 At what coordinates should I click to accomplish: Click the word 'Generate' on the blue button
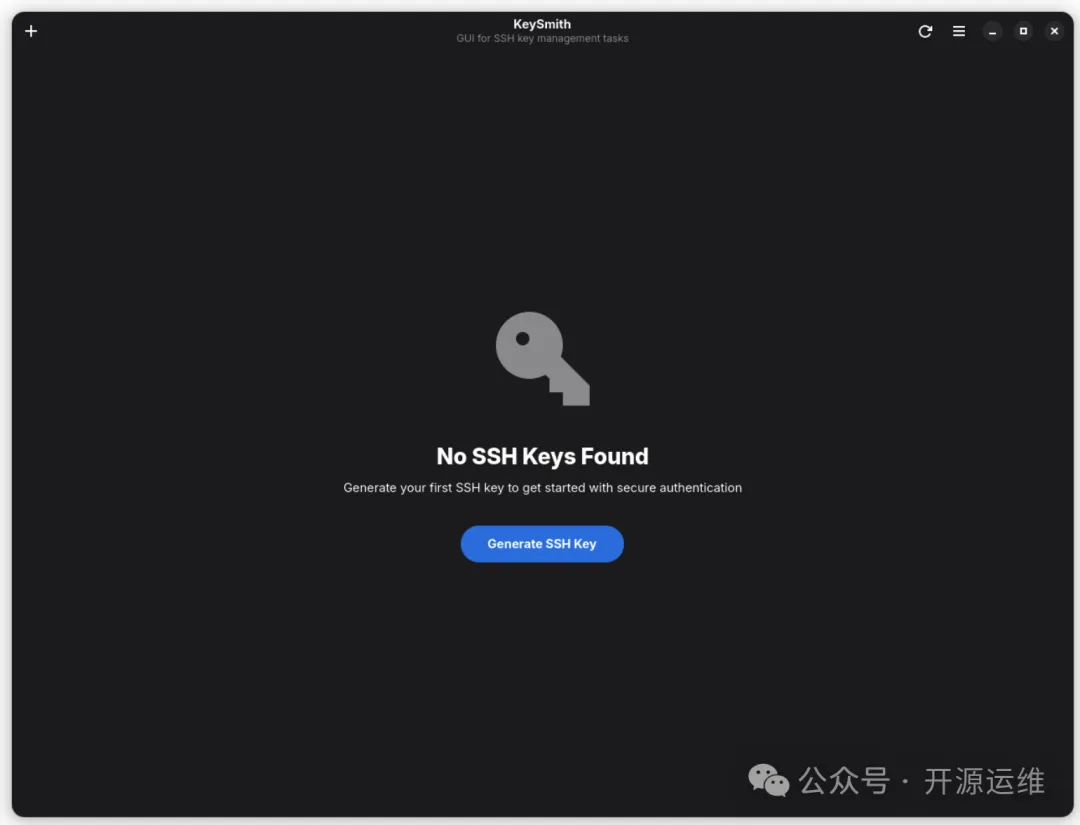point(514,544)
